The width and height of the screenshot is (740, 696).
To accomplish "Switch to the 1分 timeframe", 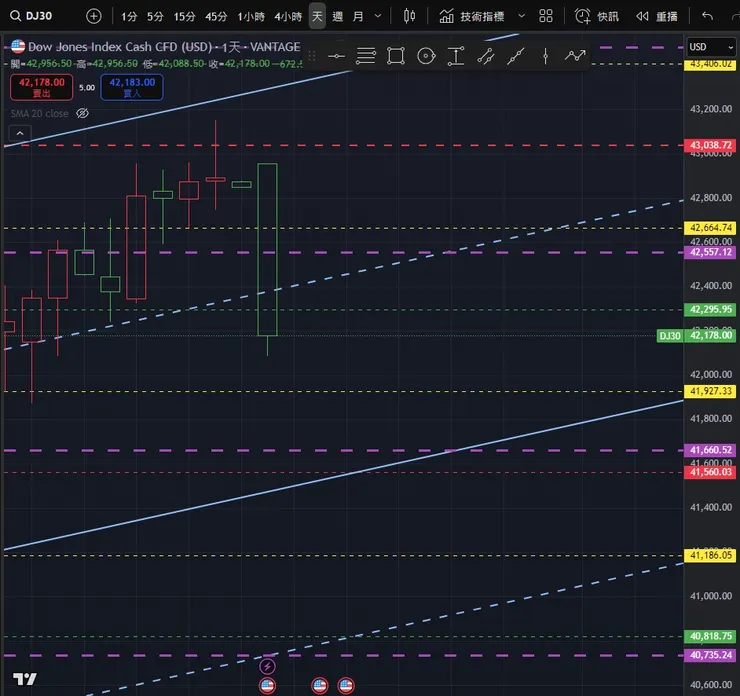I will [x=129, y=17].
